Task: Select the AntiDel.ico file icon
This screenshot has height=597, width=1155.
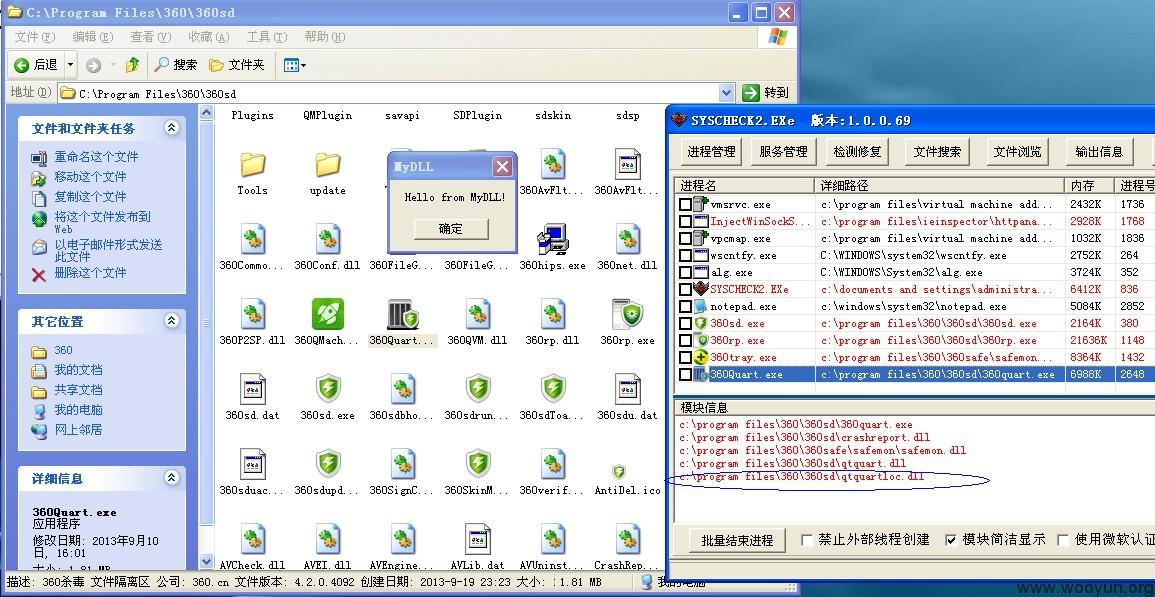Action: coord(619,472)
